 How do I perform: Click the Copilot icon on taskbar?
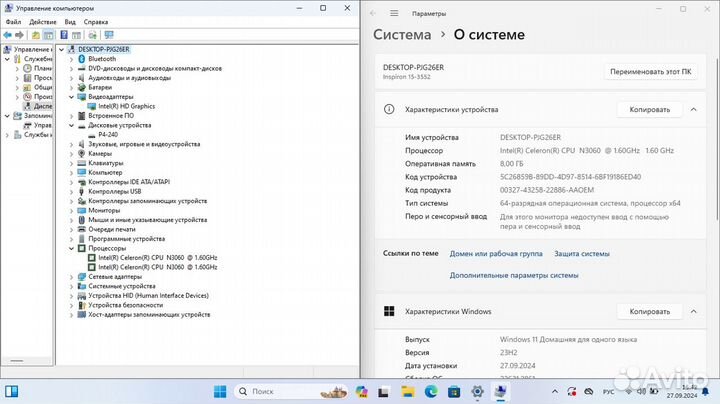tap(361, 392)
